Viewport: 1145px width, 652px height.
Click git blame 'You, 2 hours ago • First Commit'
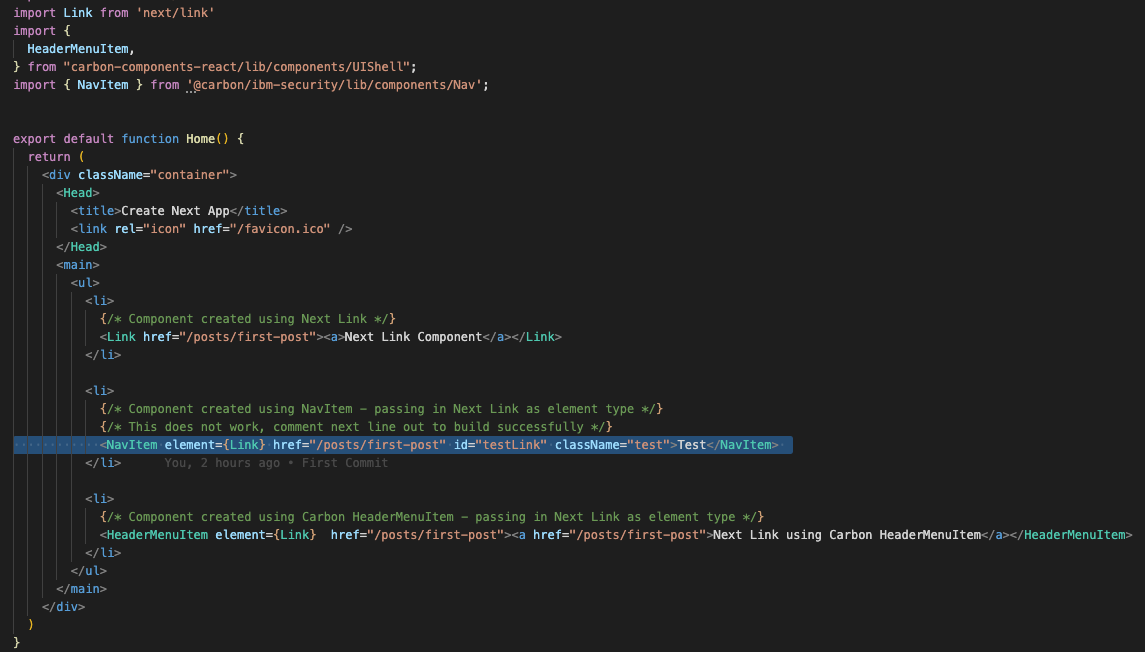coord(276,463)
